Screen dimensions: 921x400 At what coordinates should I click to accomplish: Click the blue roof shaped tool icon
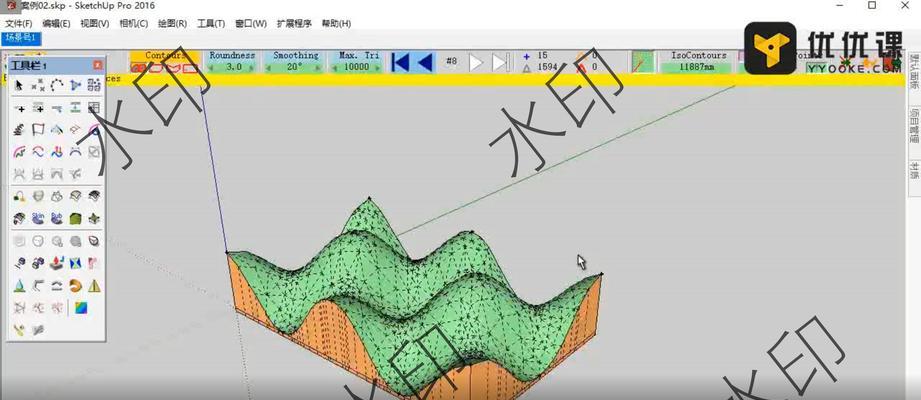point(56,129)
